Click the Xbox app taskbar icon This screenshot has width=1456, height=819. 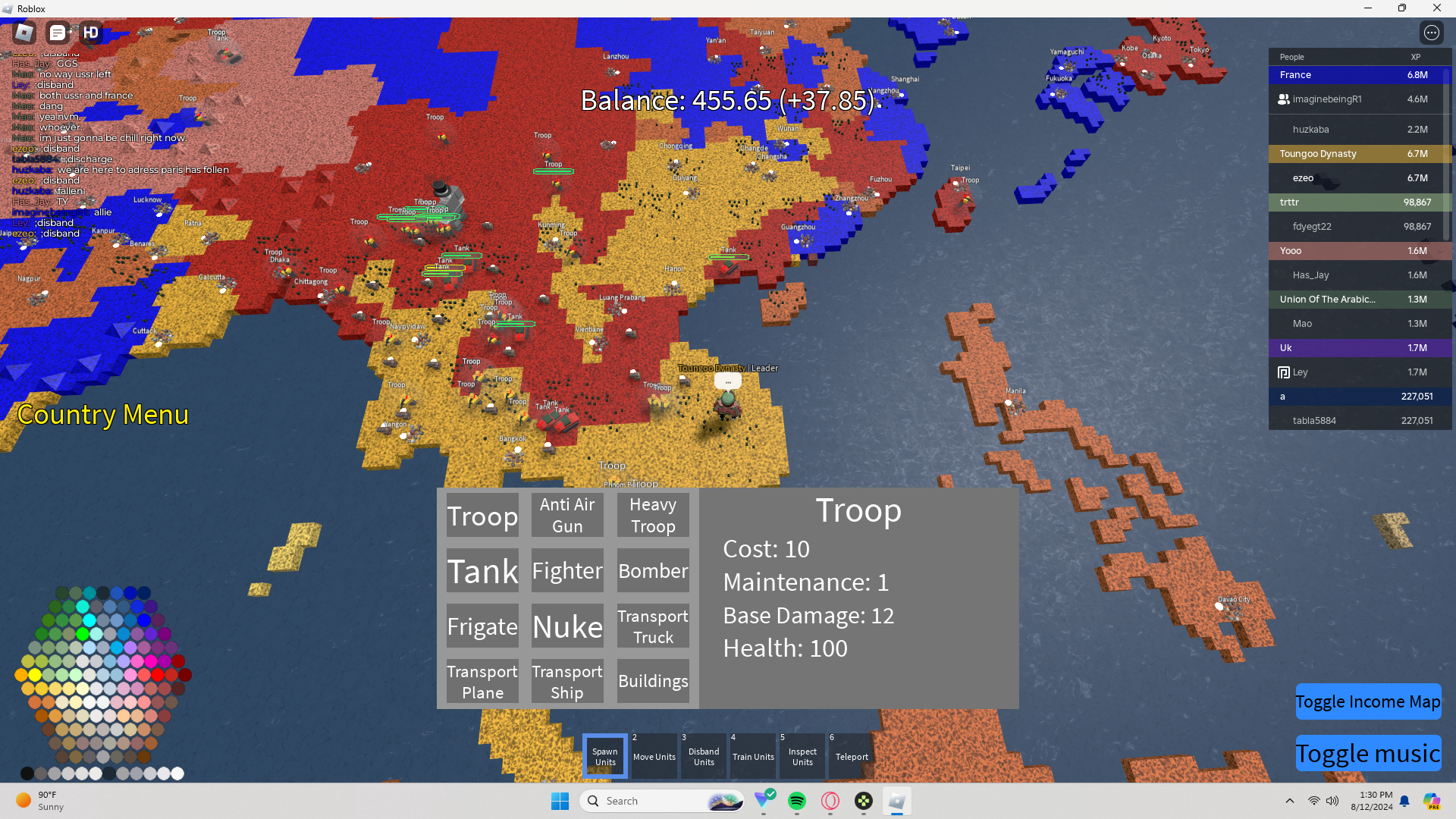point(864,801)
